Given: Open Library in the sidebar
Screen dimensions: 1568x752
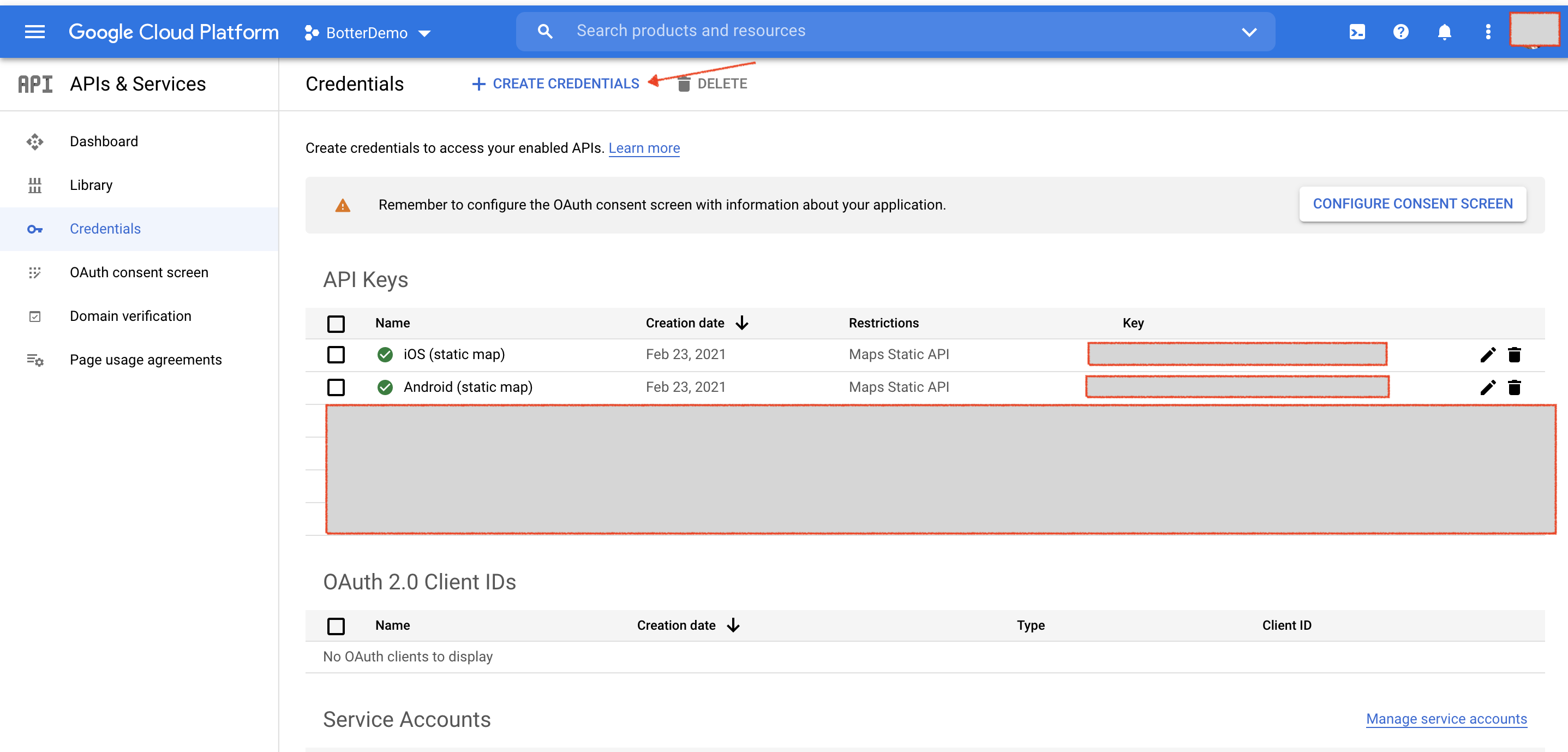Looking at the screenshot, I should pyautogui.click(x=91, y=185).
